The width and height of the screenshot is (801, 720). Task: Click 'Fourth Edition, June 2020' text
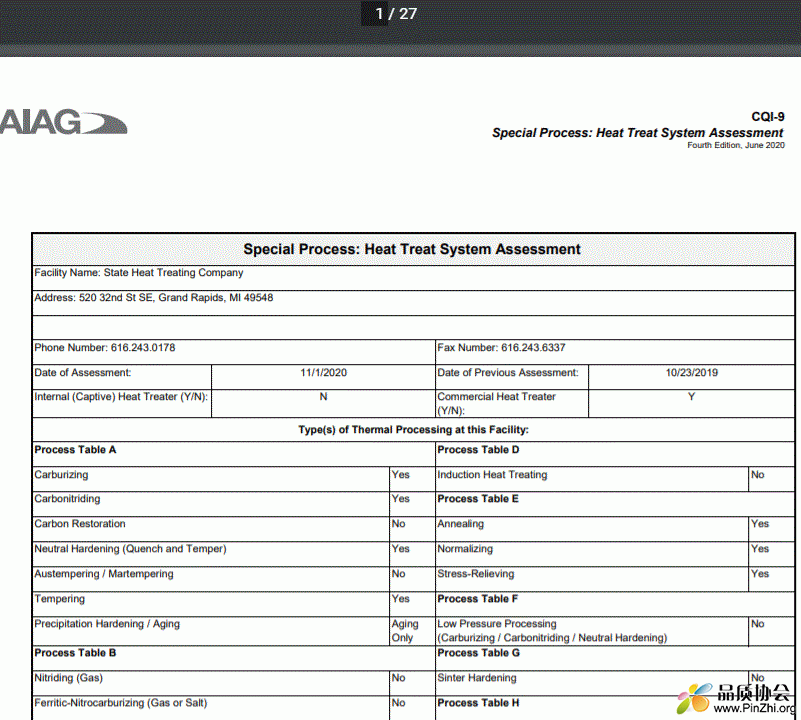[736, 145]
